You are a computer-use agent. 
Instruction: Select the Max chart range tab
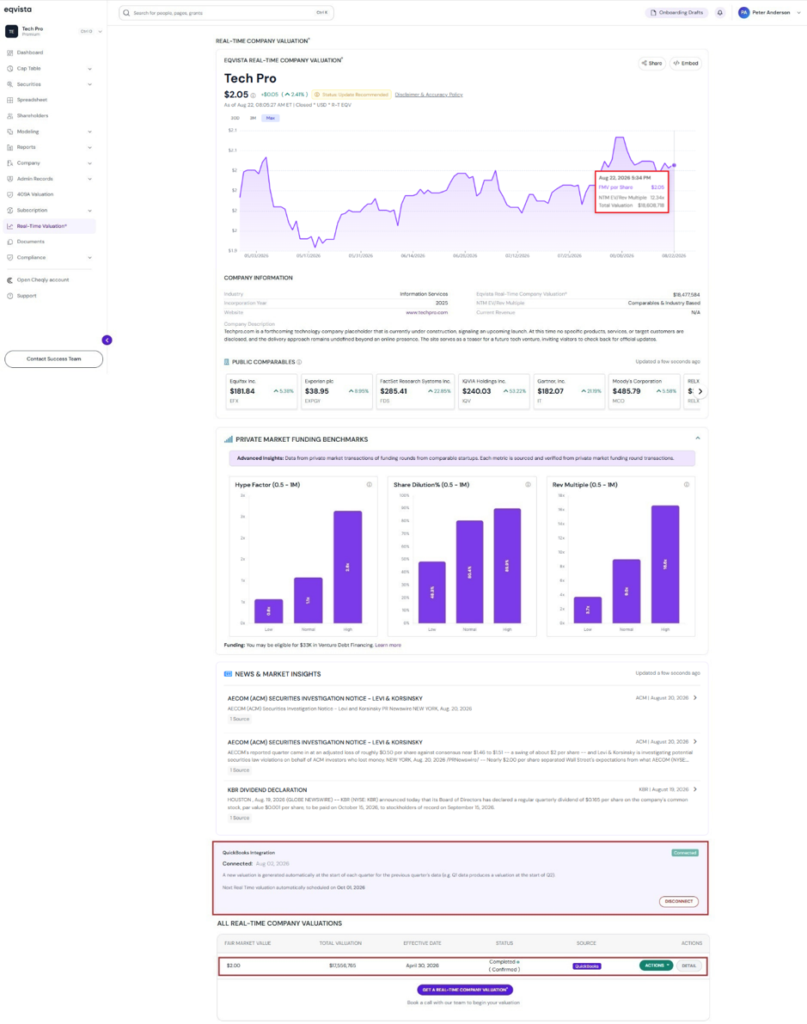click(270, 118)
